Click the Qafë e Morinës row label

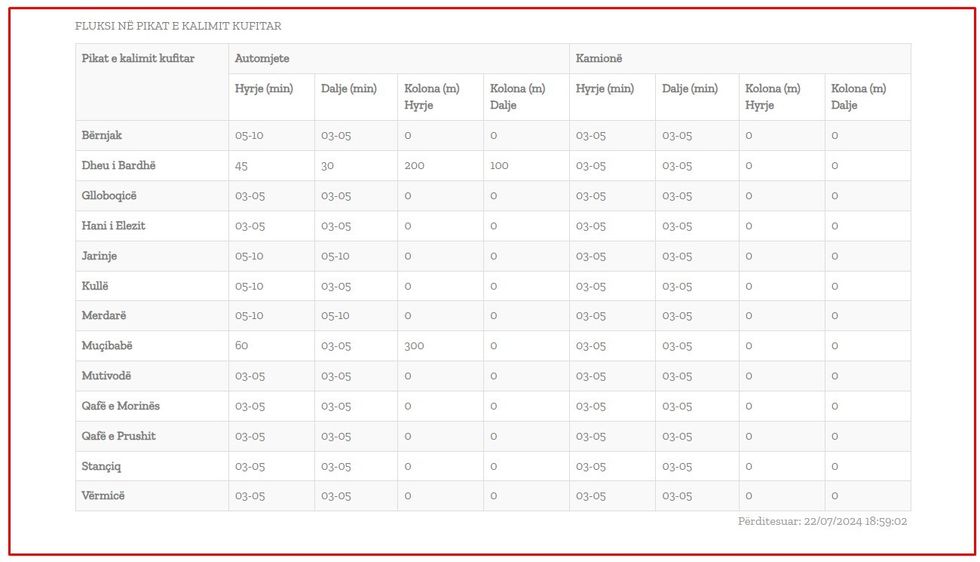pyautogui.click(x=121, y=406)
